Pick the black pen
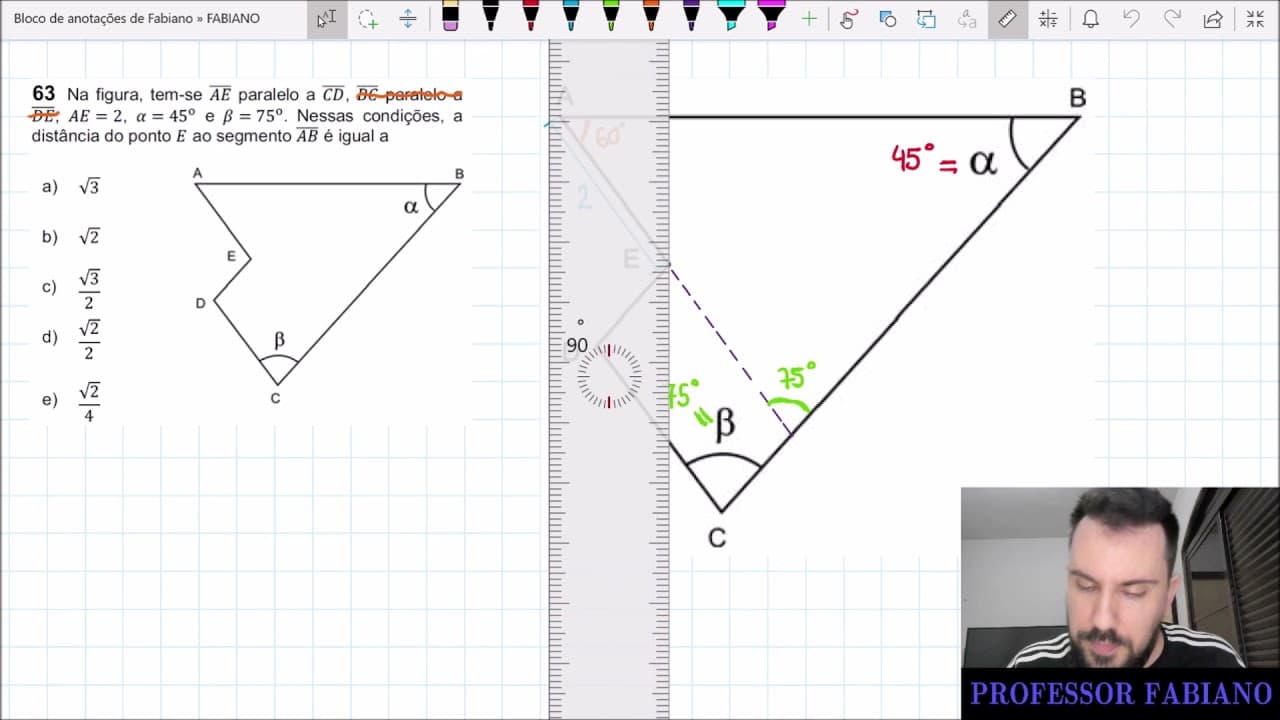The image size is (1280, 720). tap(490, 17)
